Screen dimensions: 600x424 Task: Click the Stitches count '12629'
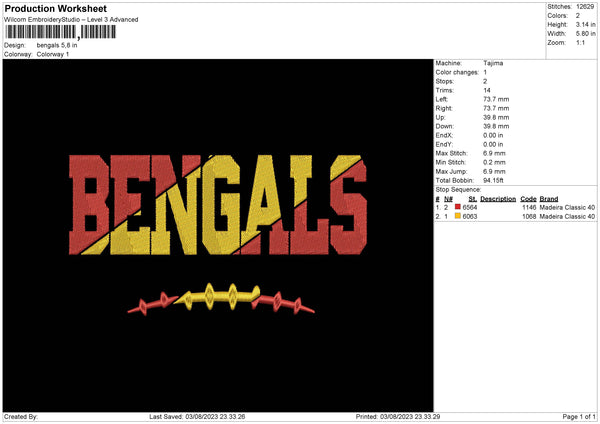(585, 7)
